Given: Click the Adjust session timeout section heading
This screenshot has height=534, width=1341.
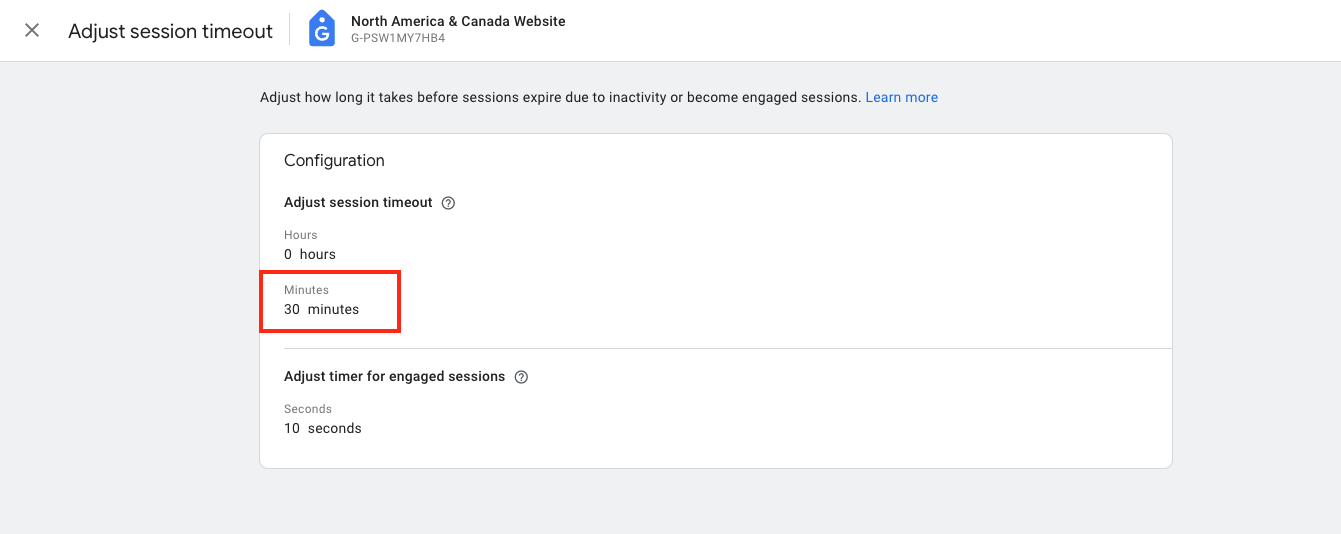Looking at the screenshot, I should click(358, 202).
